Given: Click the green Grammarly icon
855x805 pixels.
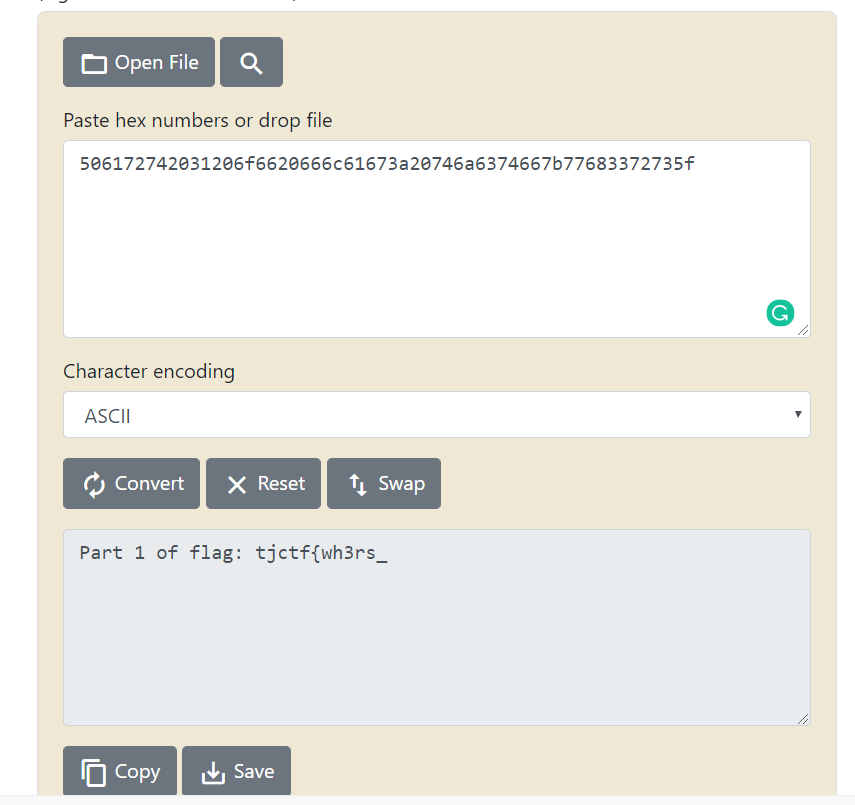Looking at the screenshot, I should [780, 313].
